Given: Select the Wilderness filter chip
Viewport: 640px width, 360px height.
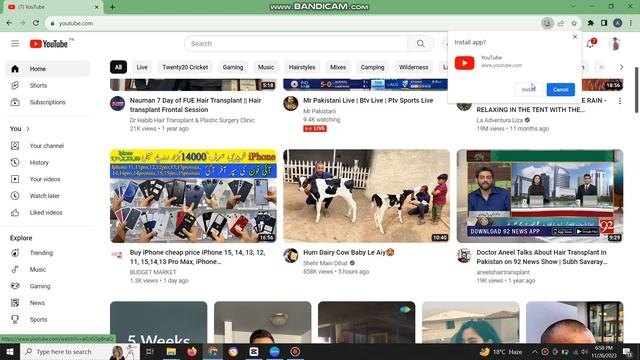Looking at the screenshot, I should [x=413, y=67].
